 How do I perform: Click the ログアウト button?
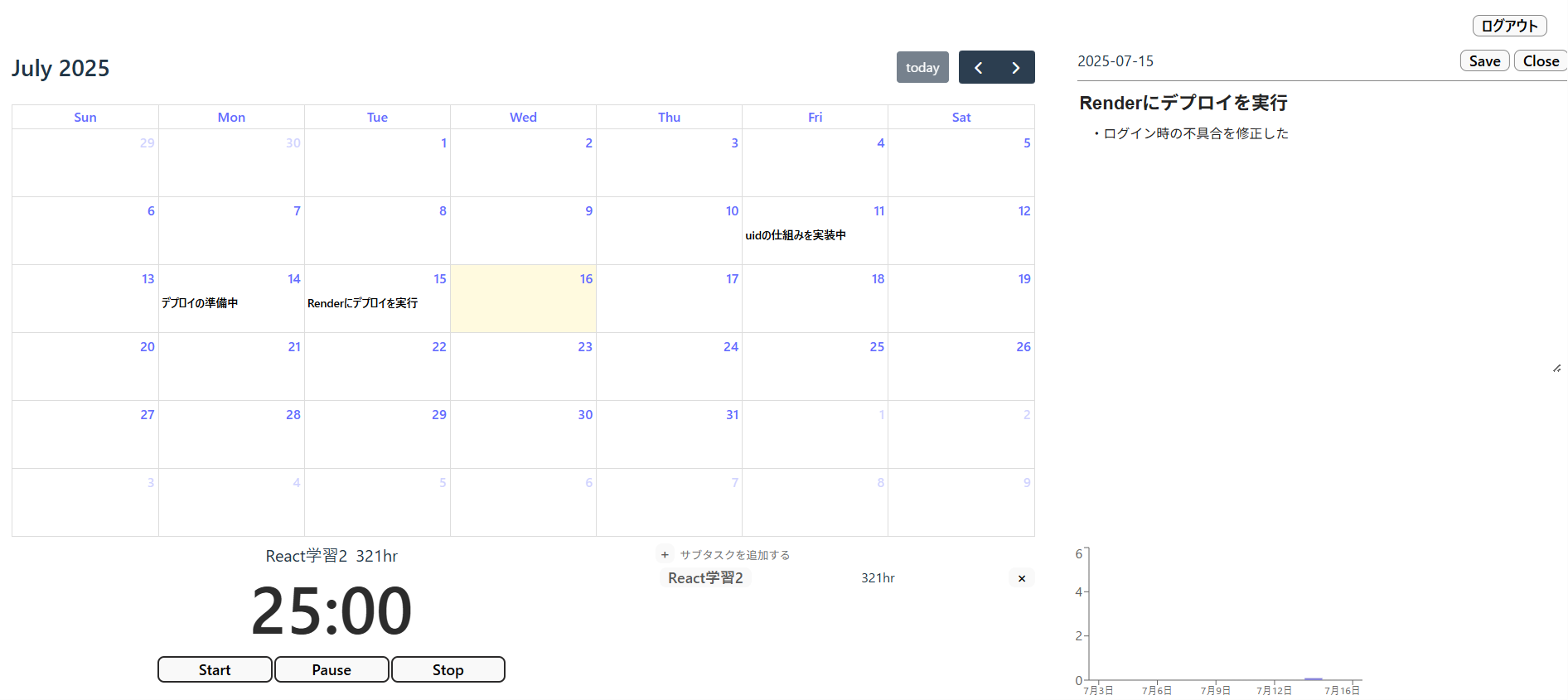(1509, 26)
